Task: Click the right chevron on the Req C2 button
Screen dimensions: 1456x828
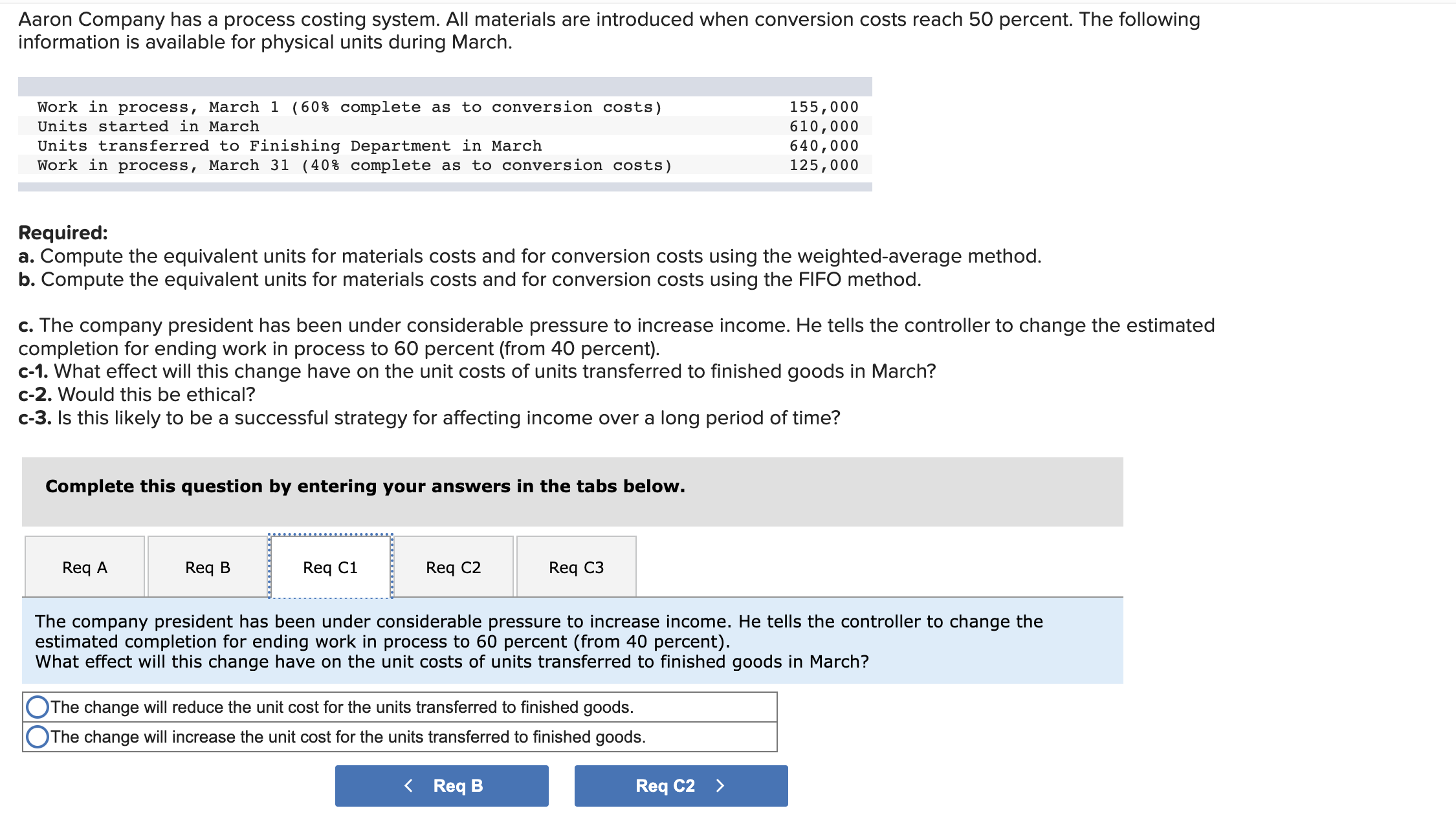Action: [x=722, y=785]
